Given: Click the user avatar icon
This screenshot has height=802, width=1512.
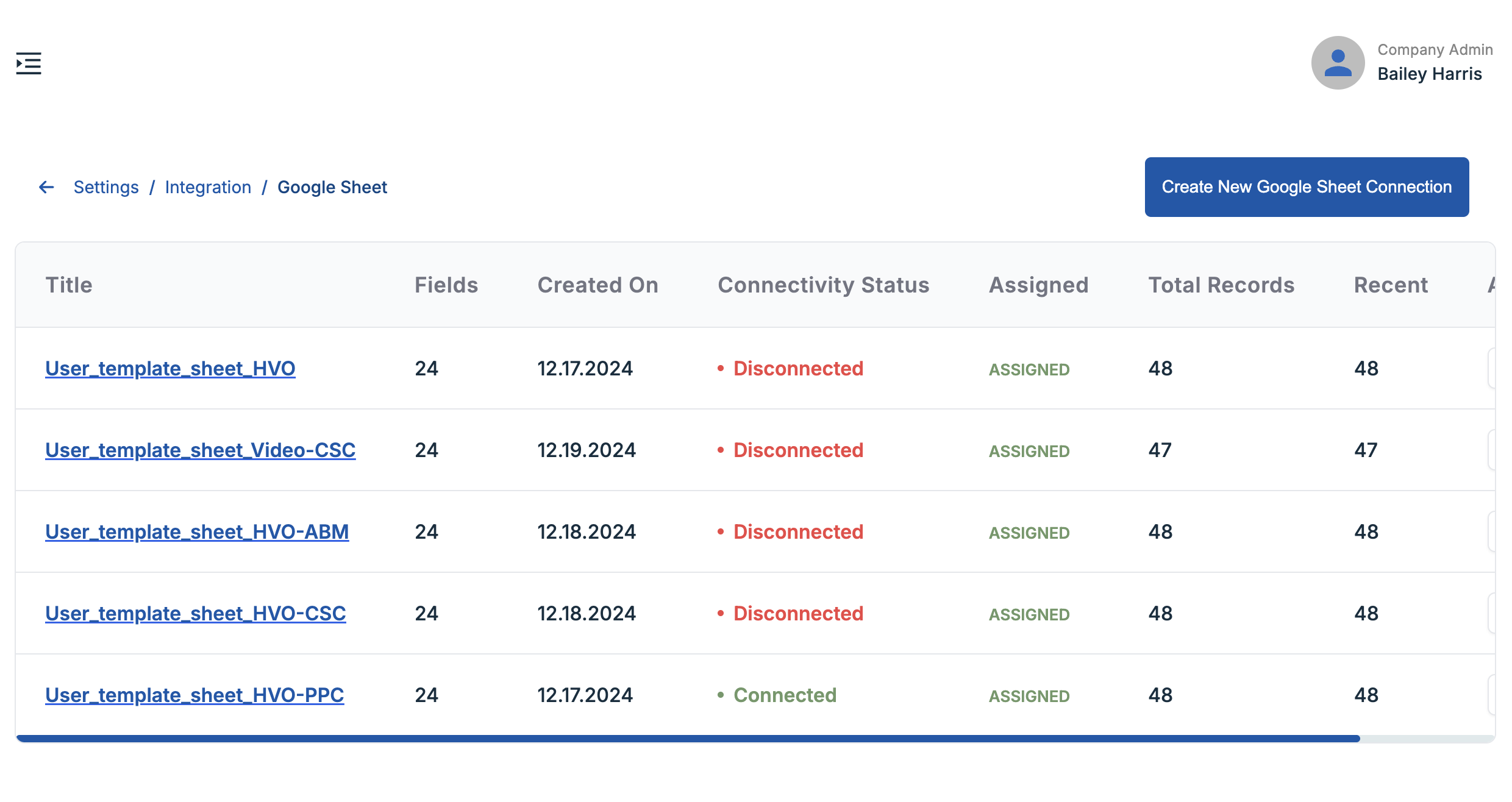Looking at the screenshot, I should 1338,63.
